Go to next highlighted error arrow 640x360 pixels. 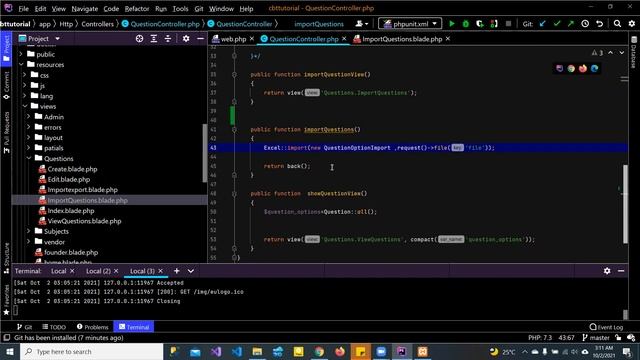point(622,53)
